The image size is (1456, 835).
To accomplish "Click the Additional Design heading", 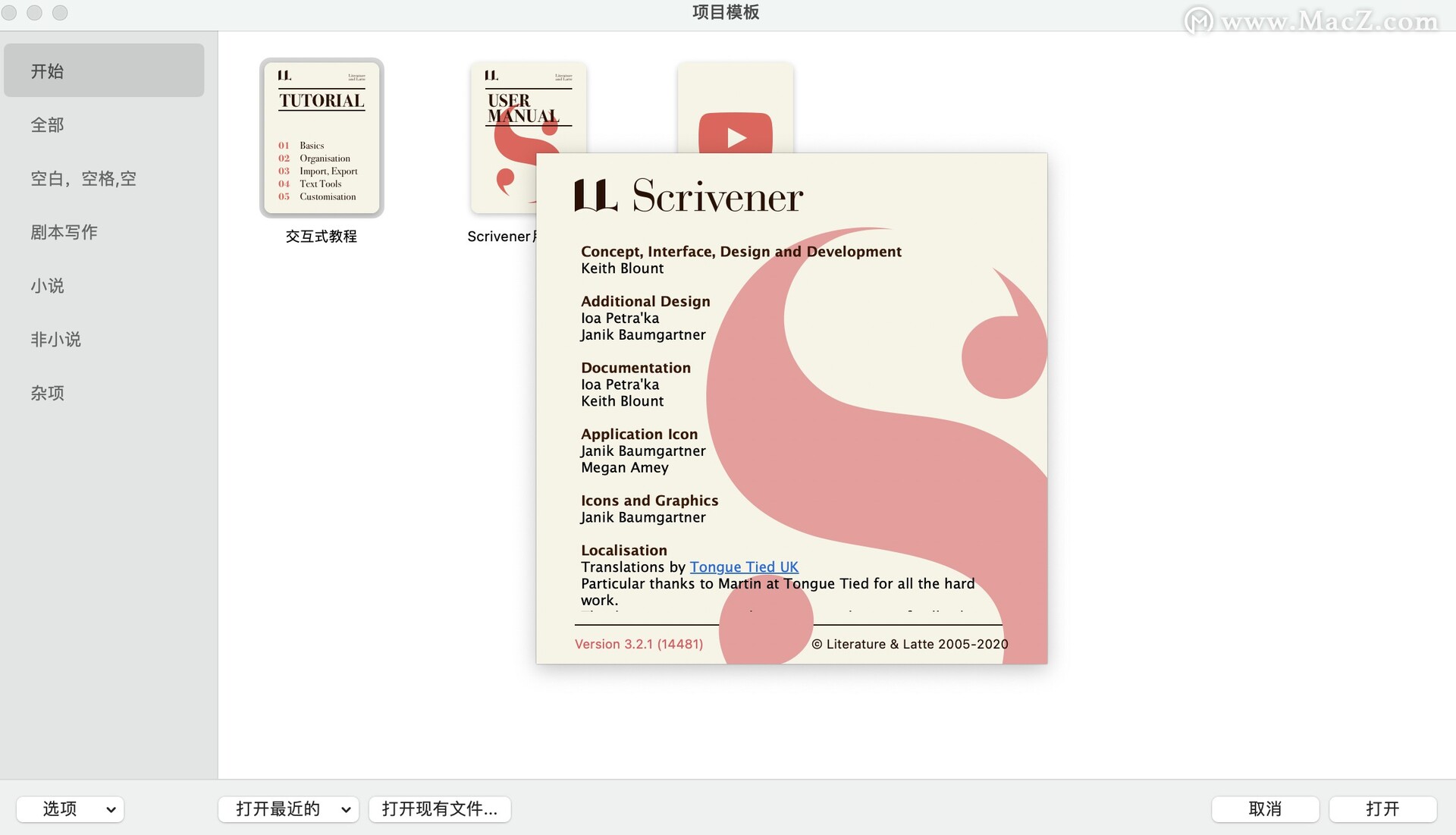I will (646, 301).
